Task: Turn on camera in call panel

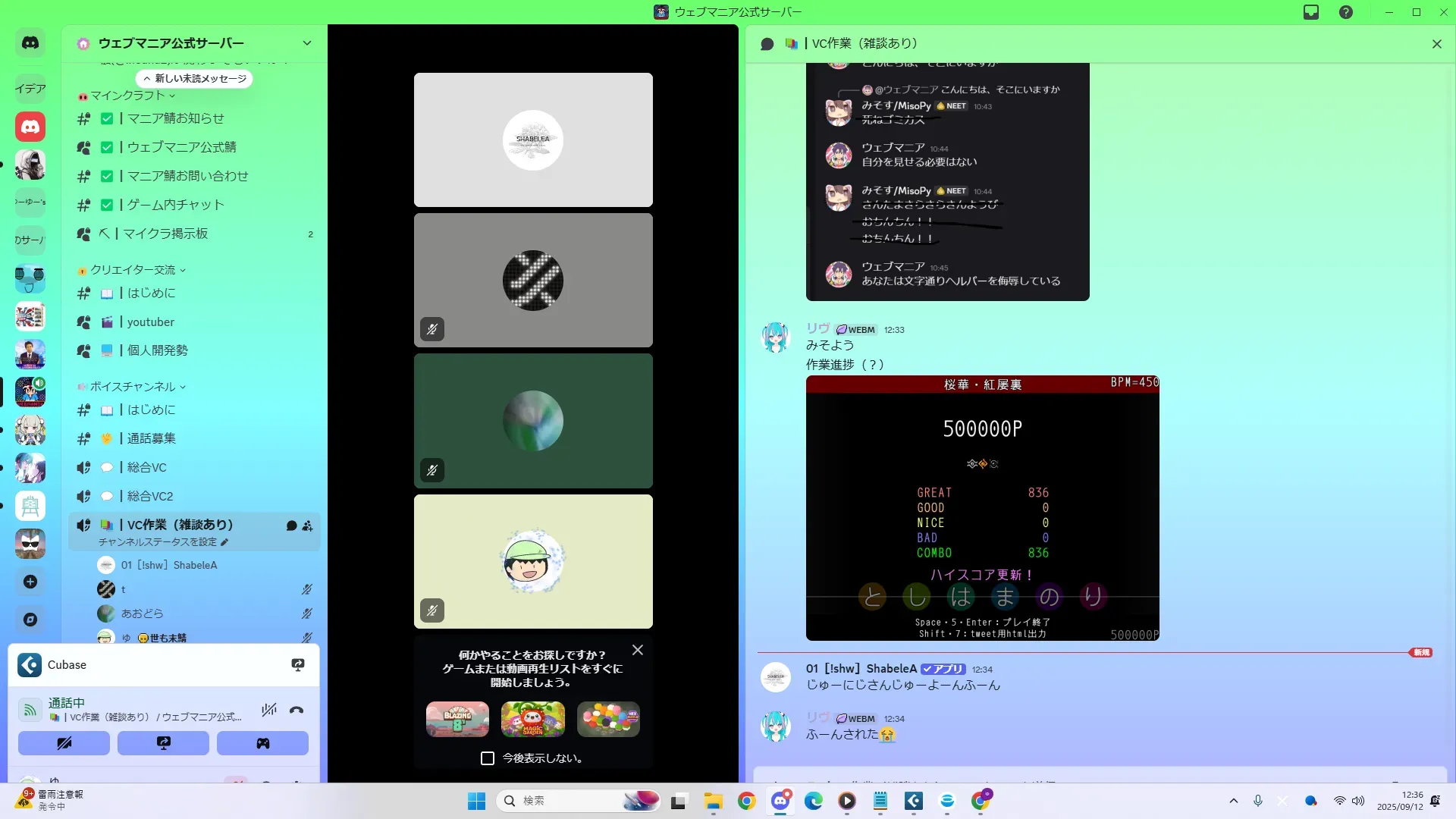Action: click(x=64, y=743)
